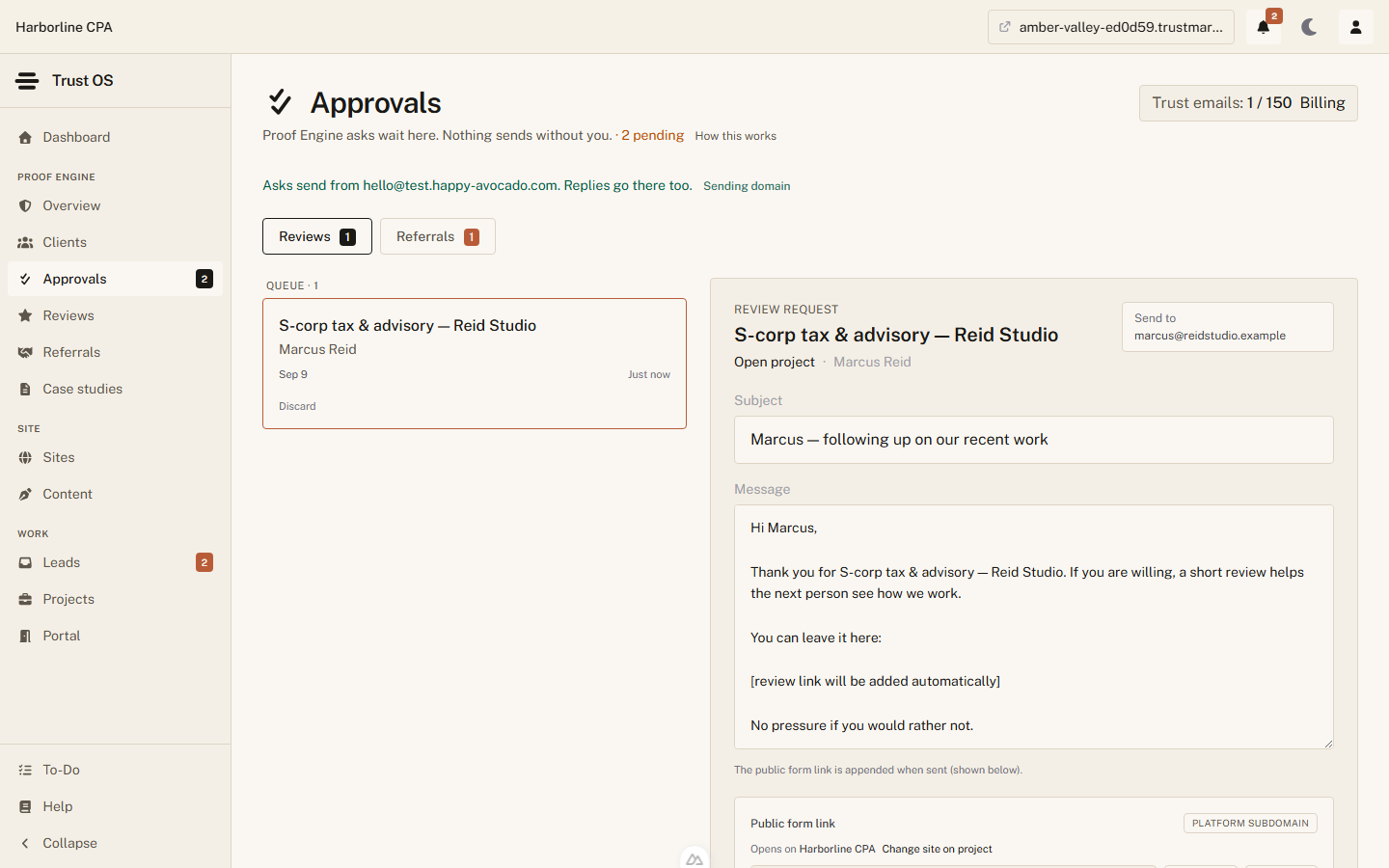This screenshot has height=868, width=1389.
Task: Go to Clients in sidebar
Action: (115, 243)
